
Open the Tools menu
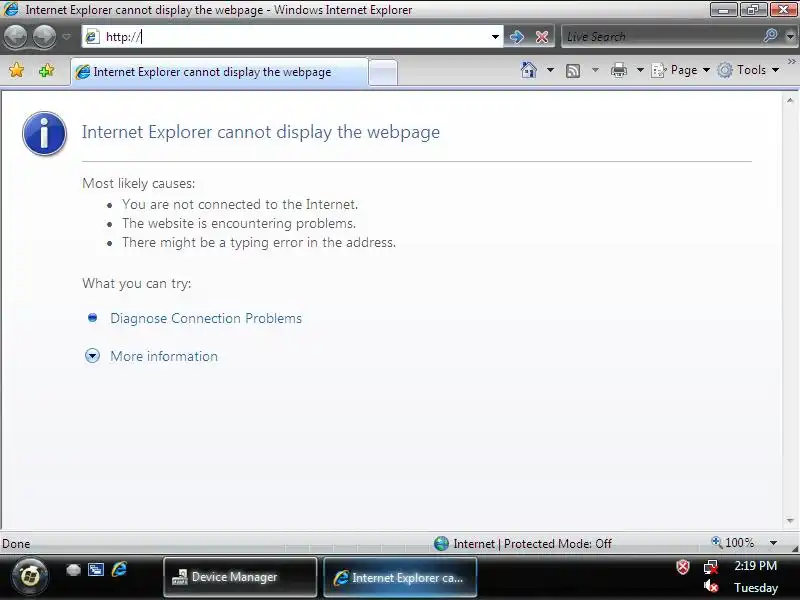748,70
